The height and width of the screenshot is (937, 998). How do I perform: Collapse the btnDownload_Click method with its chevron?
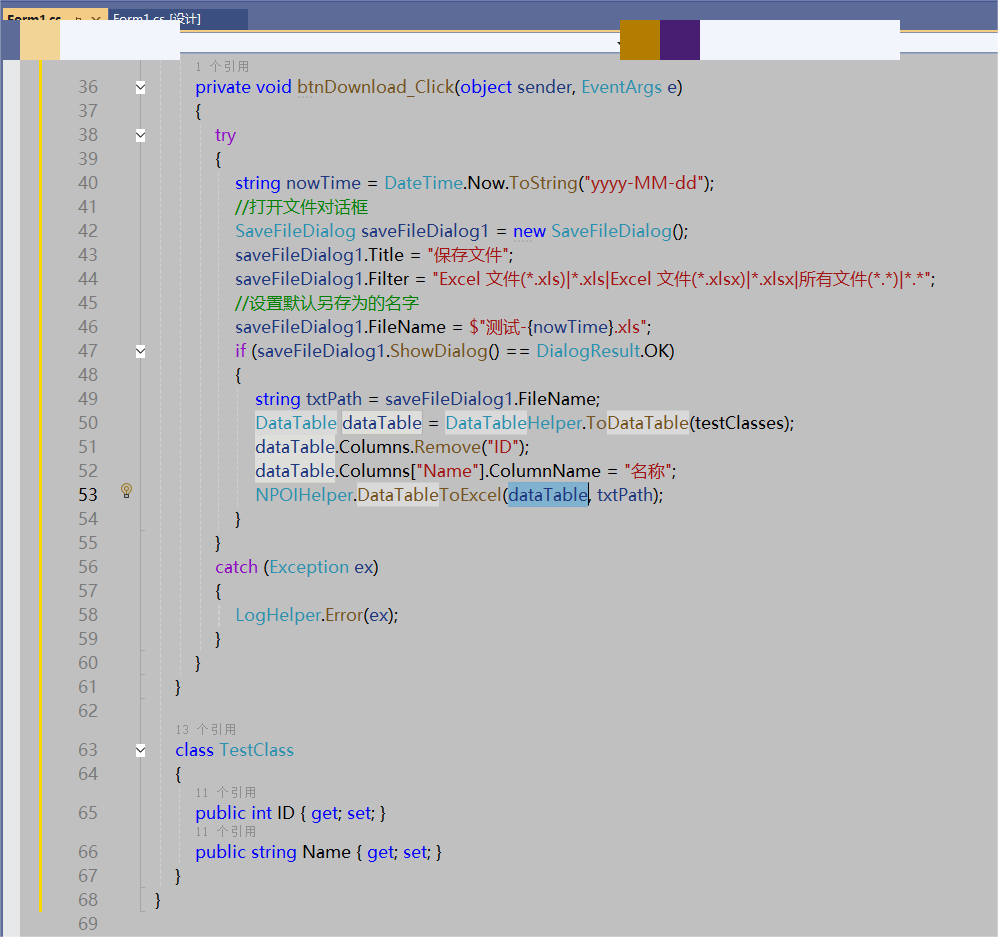(x=140, y=86)
